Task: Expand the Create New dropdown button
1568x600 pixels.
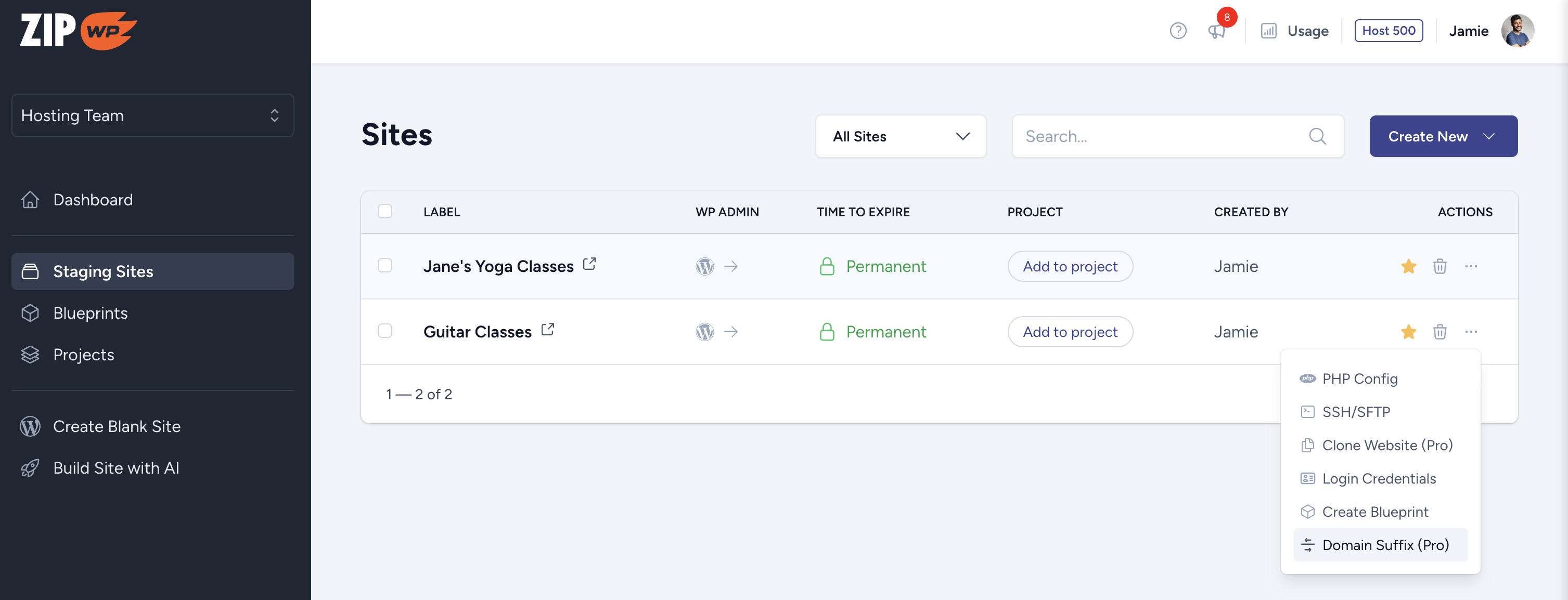Action: click(1443, 136)
